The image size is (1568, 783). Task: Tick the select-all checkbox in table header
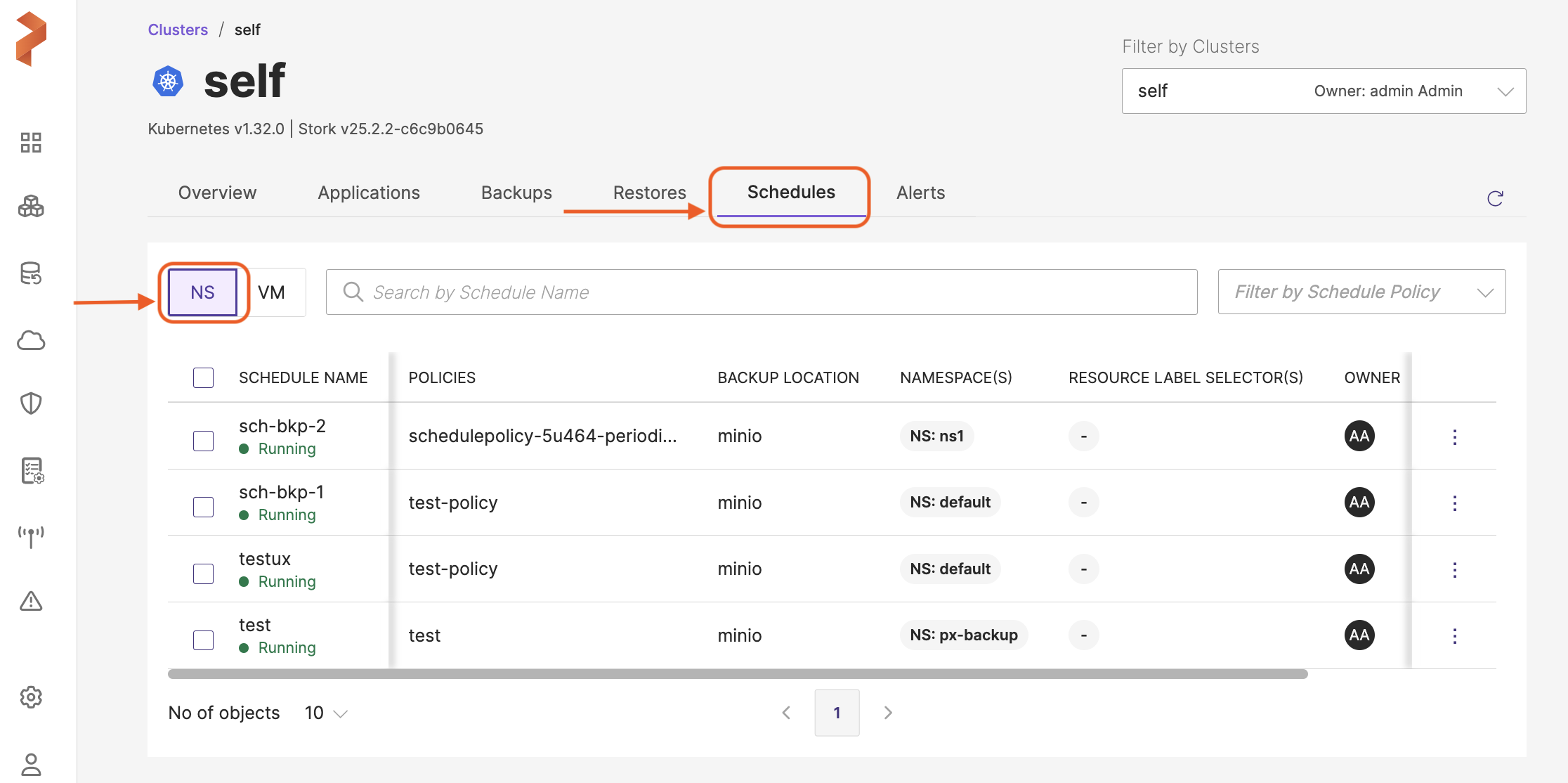tap(203, 377)
